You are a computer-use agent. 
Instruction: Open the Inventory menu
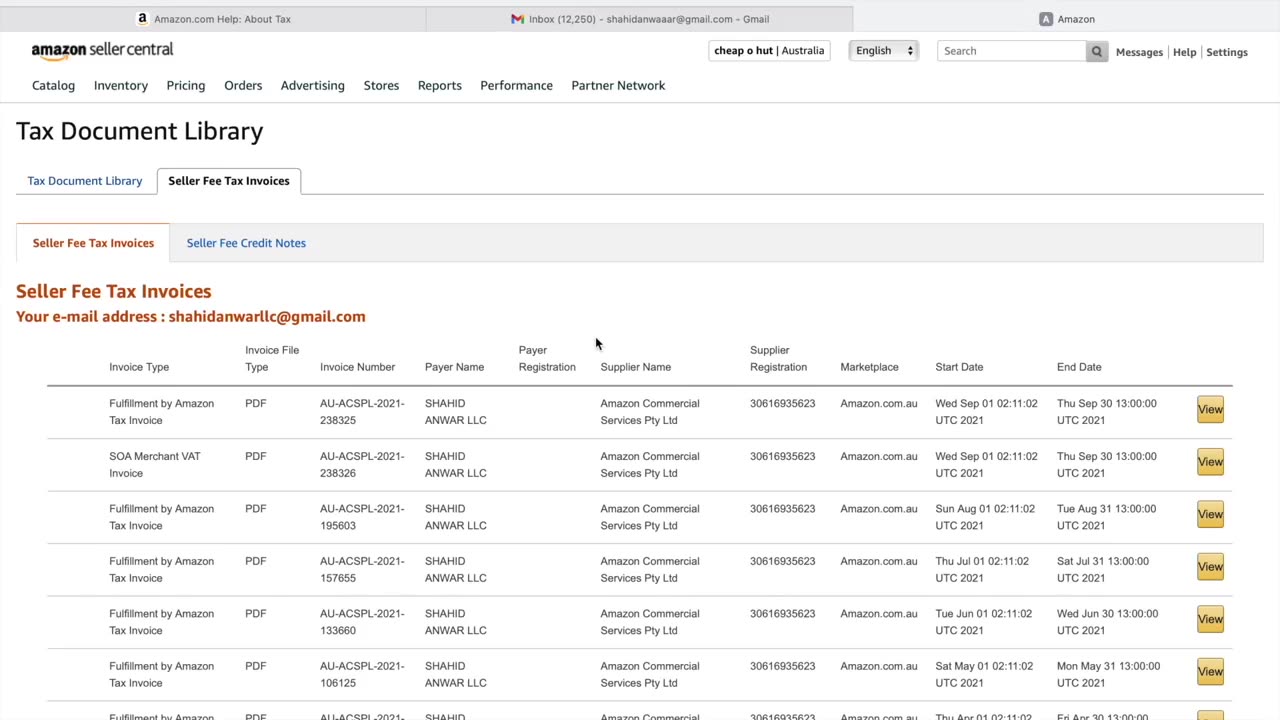[121, 85]
